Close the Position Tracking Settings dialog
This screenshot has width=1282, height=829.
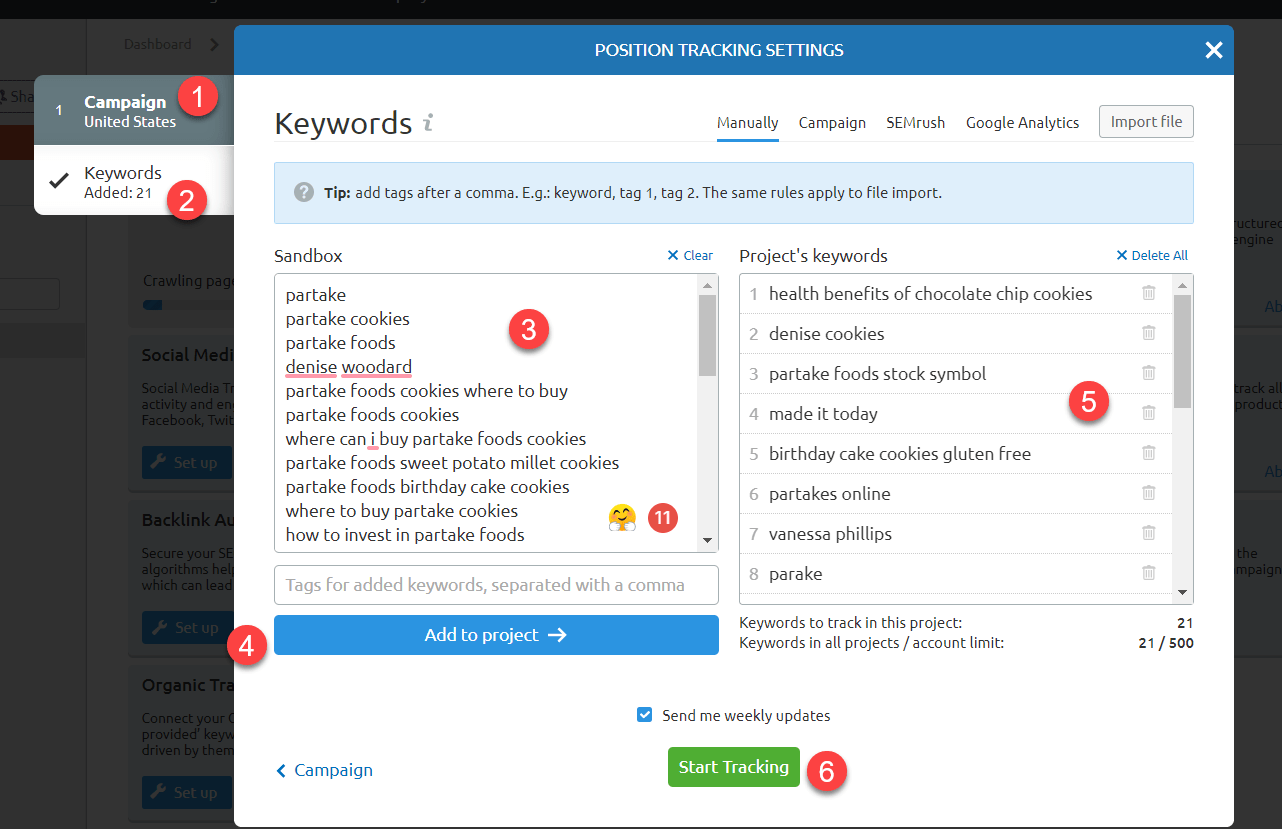tap(1213, 50)
